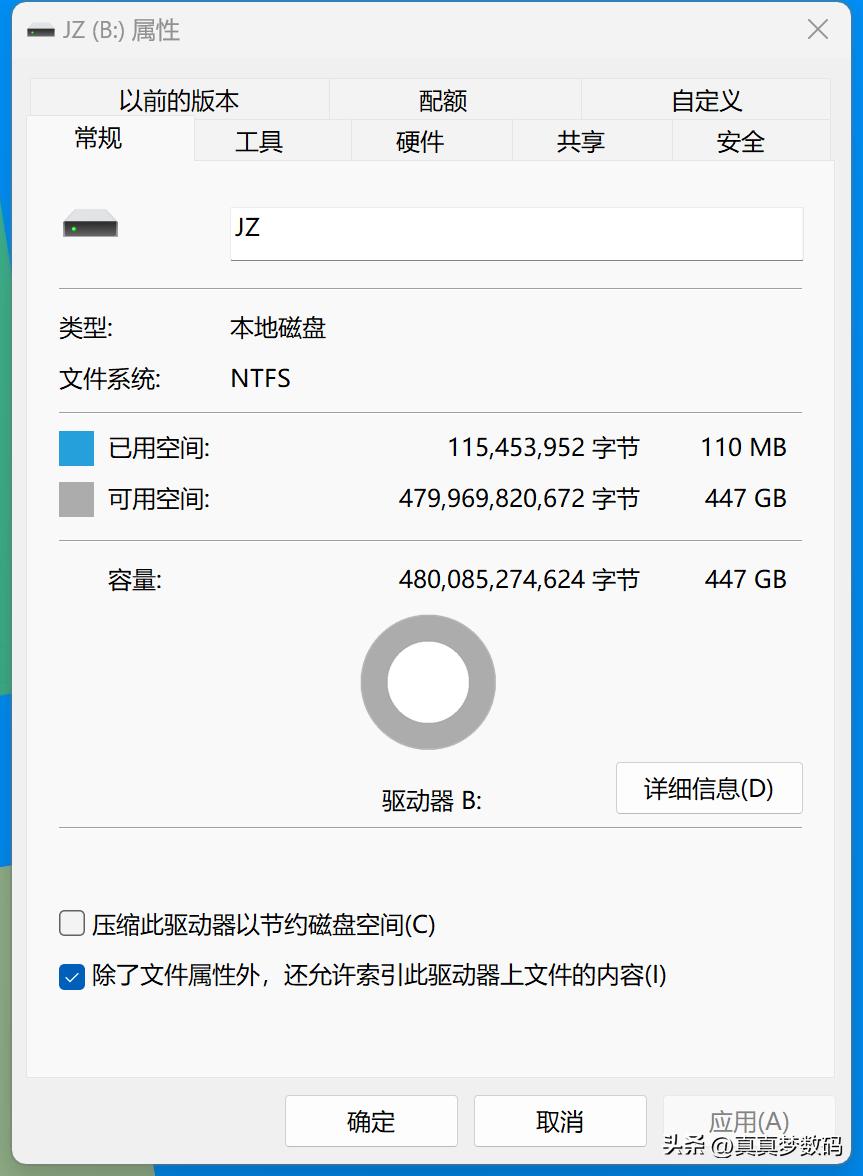Click the 本地磁盘 type label

click(277, 328)
